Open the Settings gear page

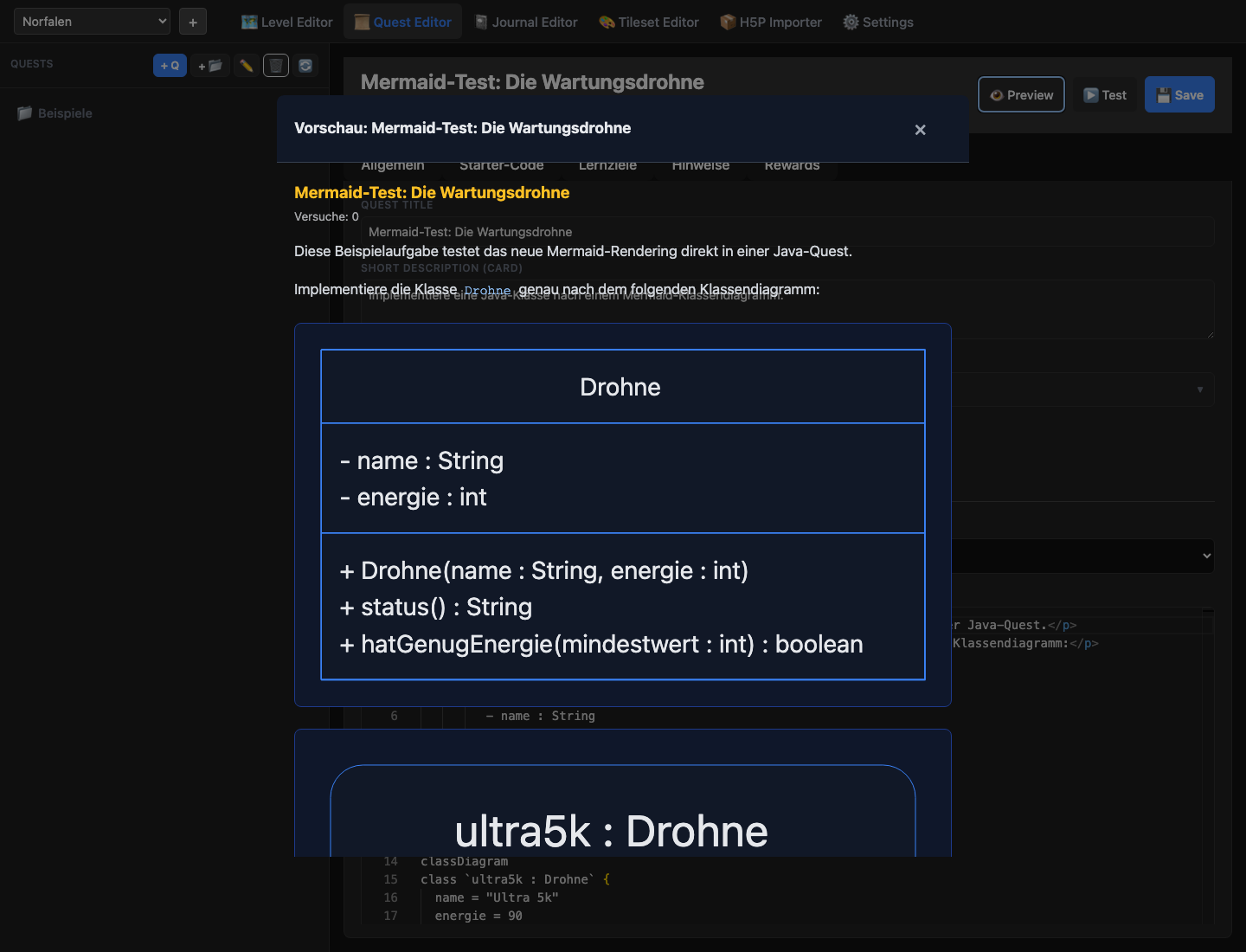click(x=878, y=23)
